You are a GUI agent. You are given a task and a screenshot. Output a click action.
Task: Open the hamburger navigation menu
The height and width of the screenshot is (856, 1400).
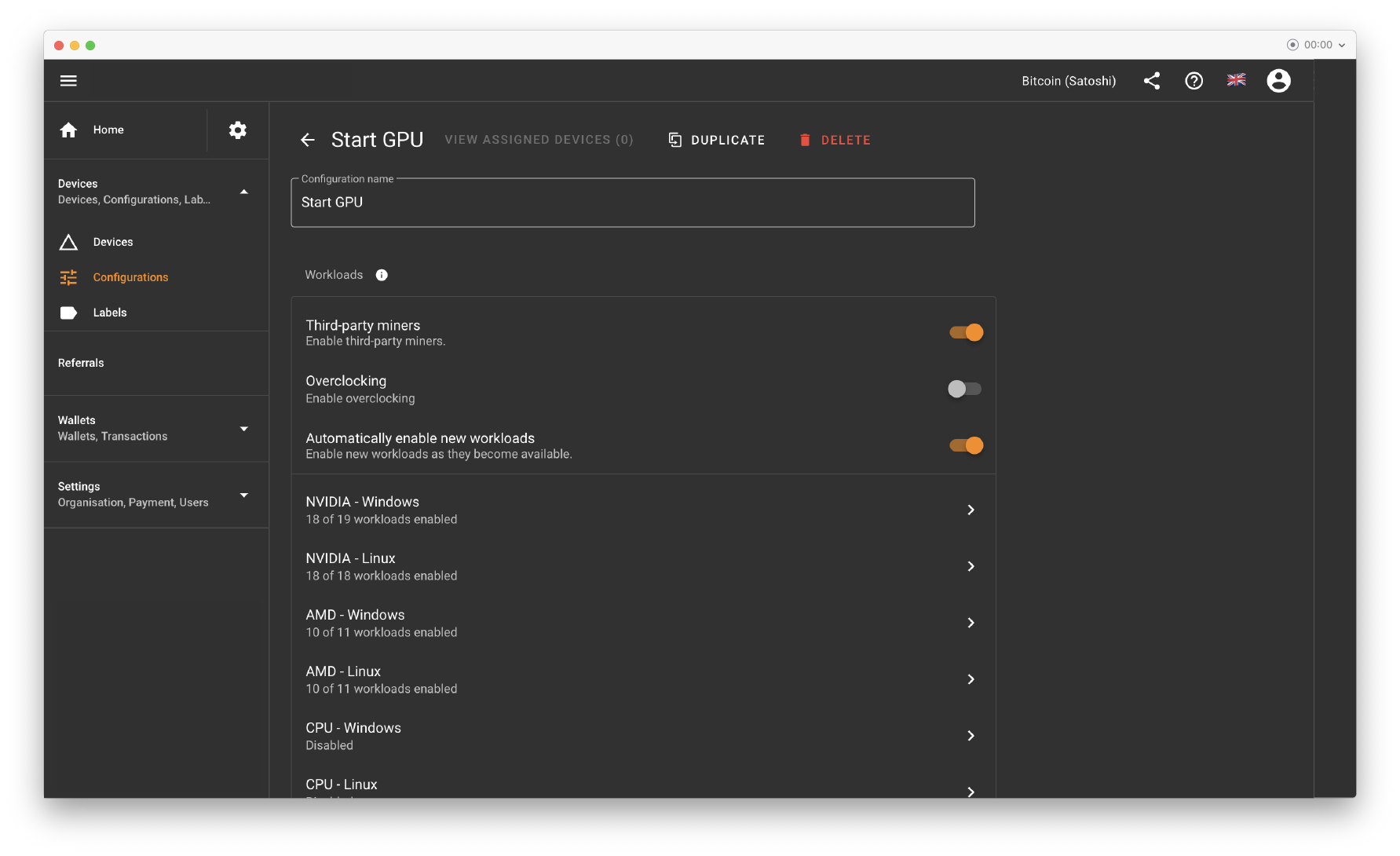(68, 81)
